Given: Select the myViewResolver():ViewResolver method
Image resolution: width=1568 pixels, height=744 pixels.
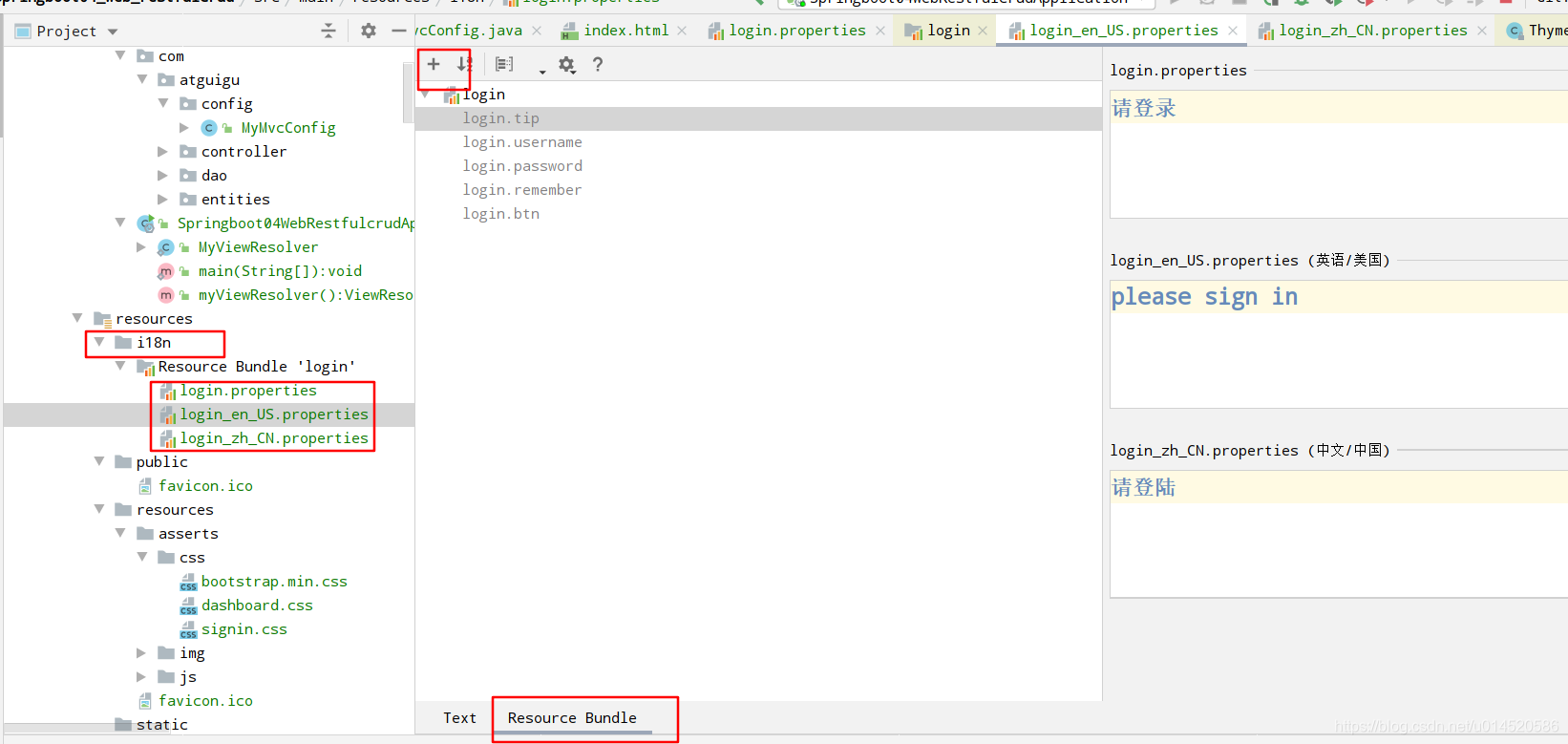Looking at the screenshot, I should [306, 294].
